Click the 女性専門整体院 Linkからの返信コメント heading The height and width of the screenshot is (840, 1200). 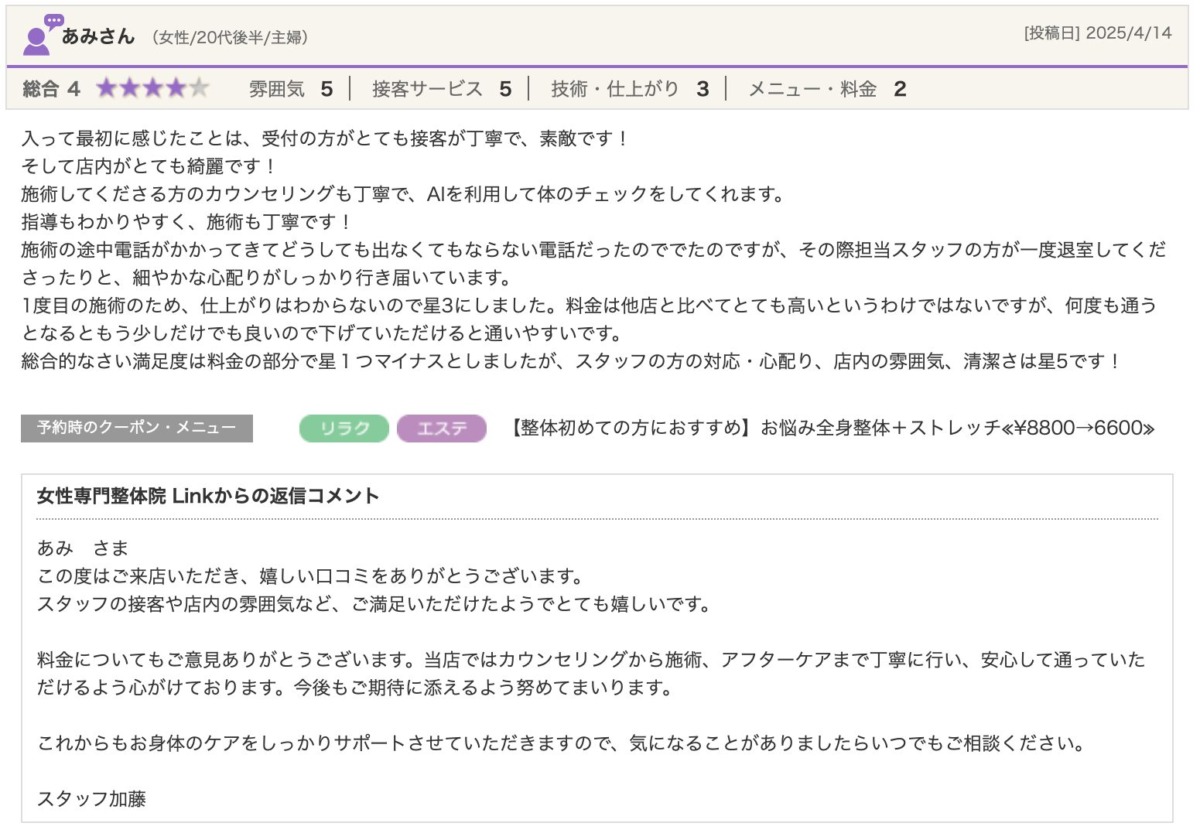click(x=208, y=496)
